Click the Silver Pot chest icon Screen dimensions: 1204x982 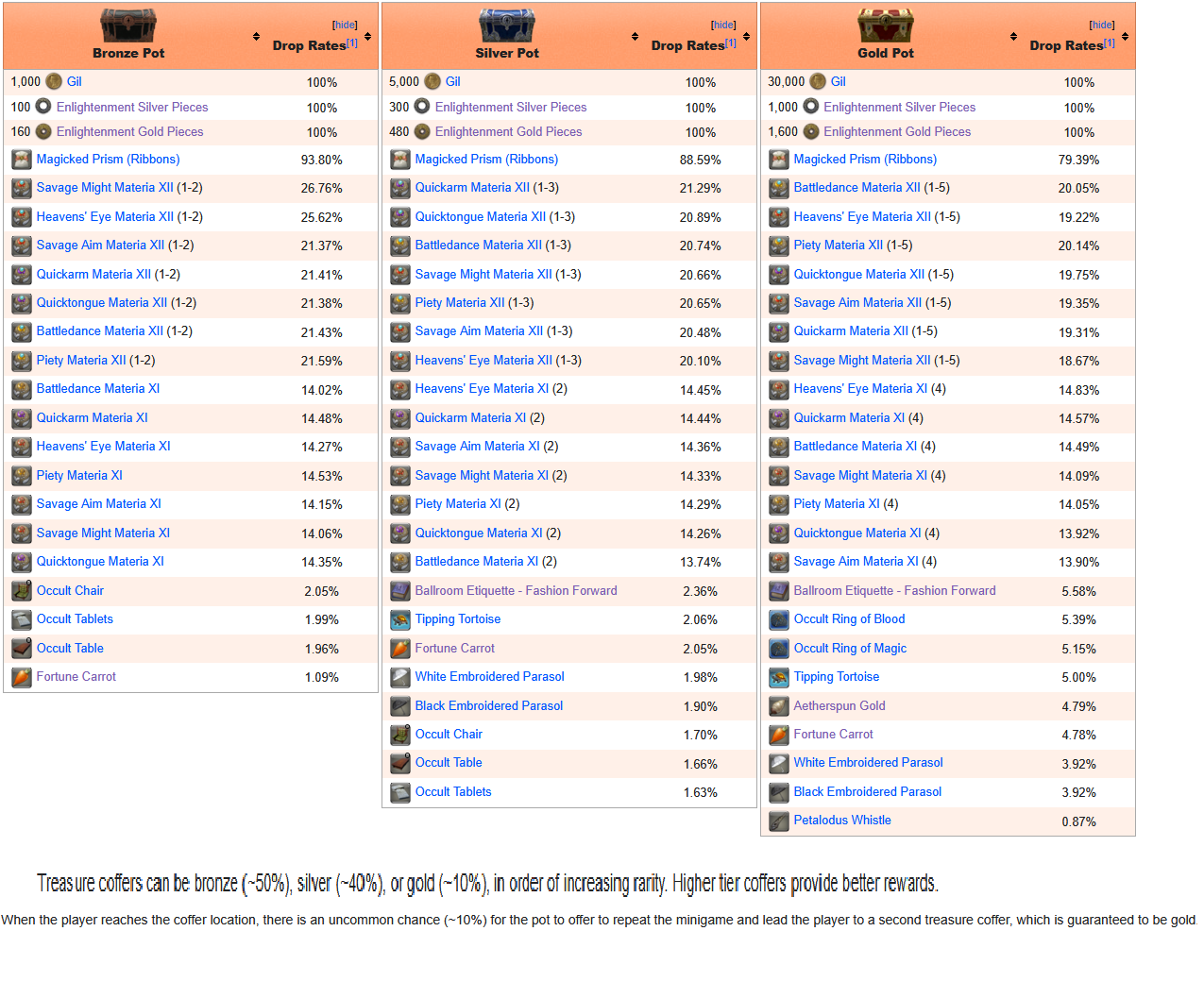pyautogui.click(x=507, y=25)
